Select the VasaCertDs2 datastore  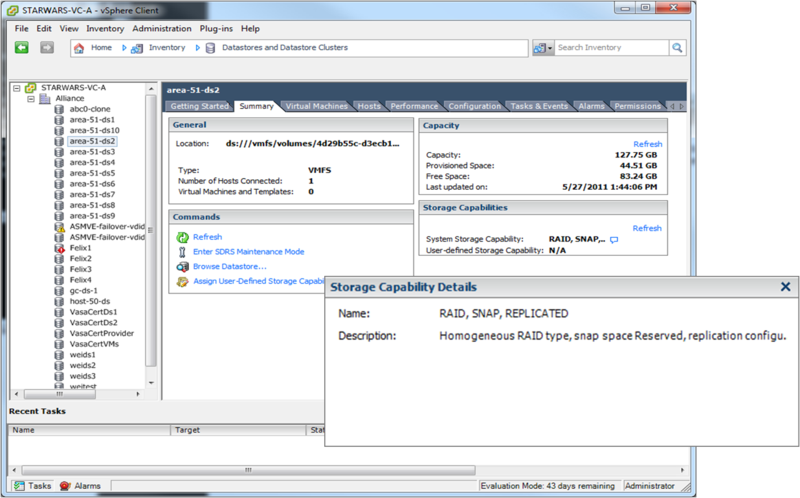click(x=93, y=323)
